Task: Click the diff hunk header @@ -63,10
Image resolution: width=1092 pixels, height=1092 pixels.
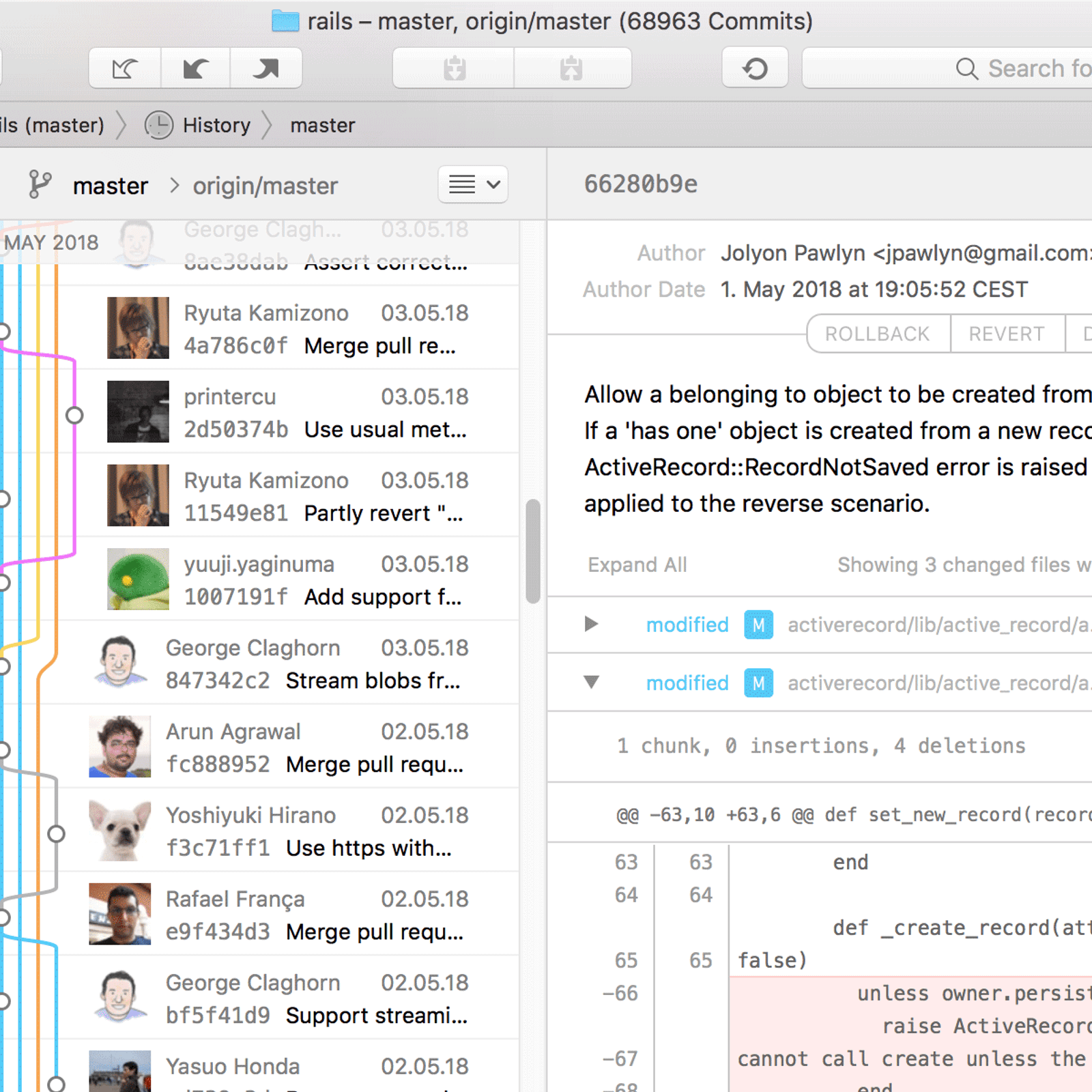Action: 853,815
